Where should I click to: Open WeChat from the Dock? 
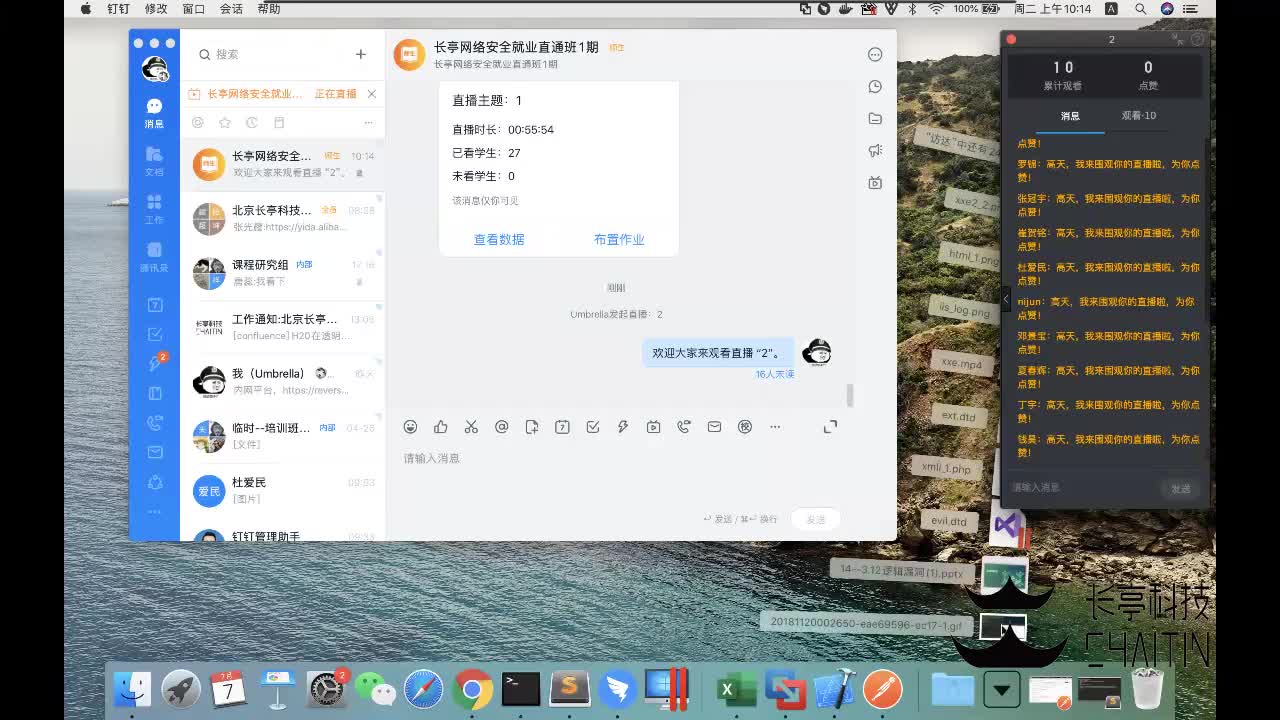coord(375,689)
